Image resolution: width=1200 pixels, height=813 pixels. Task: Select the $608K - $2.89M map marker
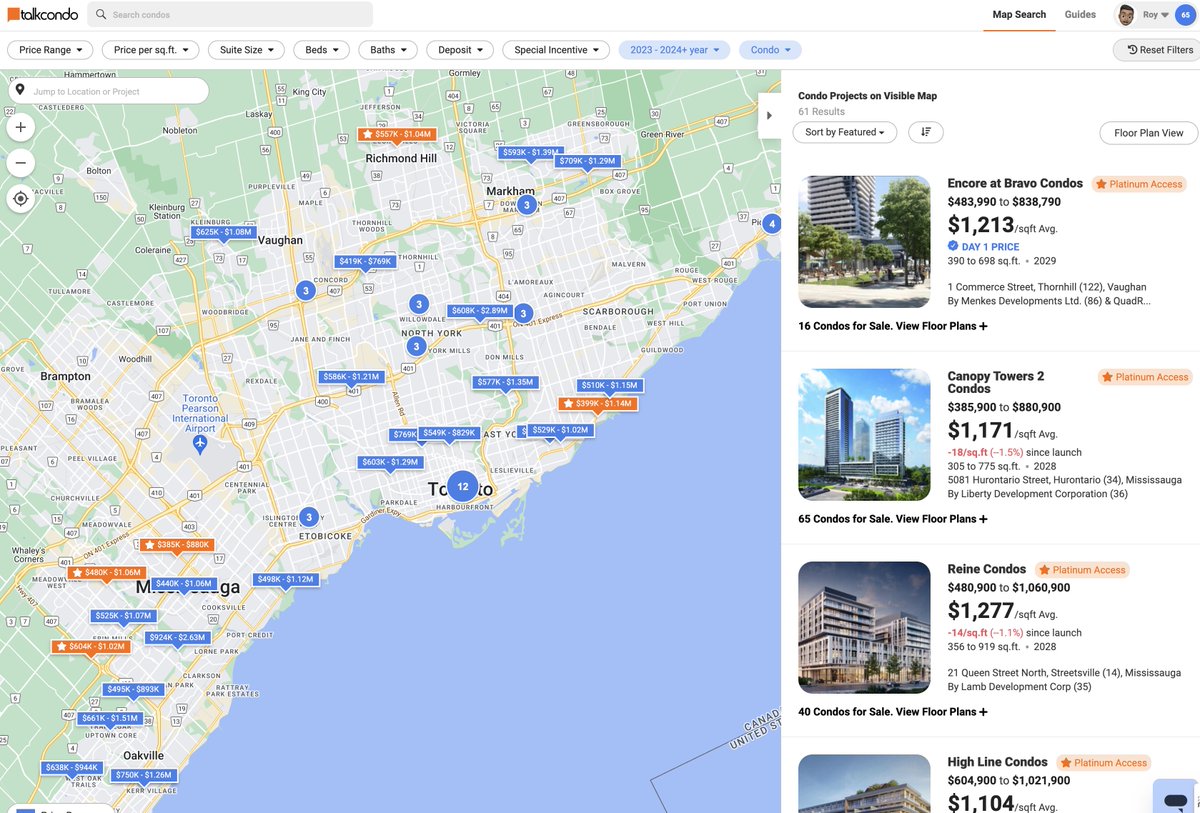tap(479, 312)
